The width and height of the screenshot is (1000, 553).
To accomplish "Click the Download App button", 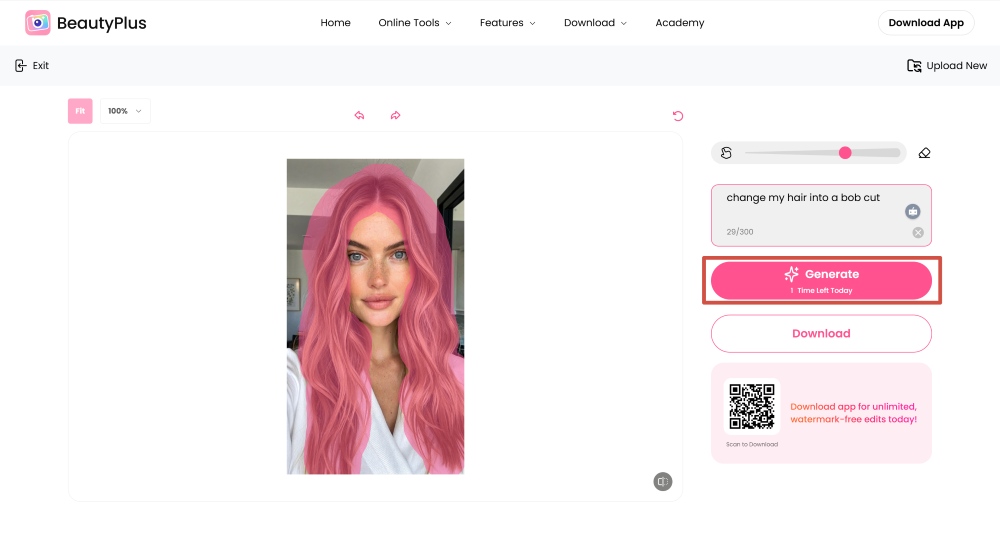I will (x=926, y=23).
